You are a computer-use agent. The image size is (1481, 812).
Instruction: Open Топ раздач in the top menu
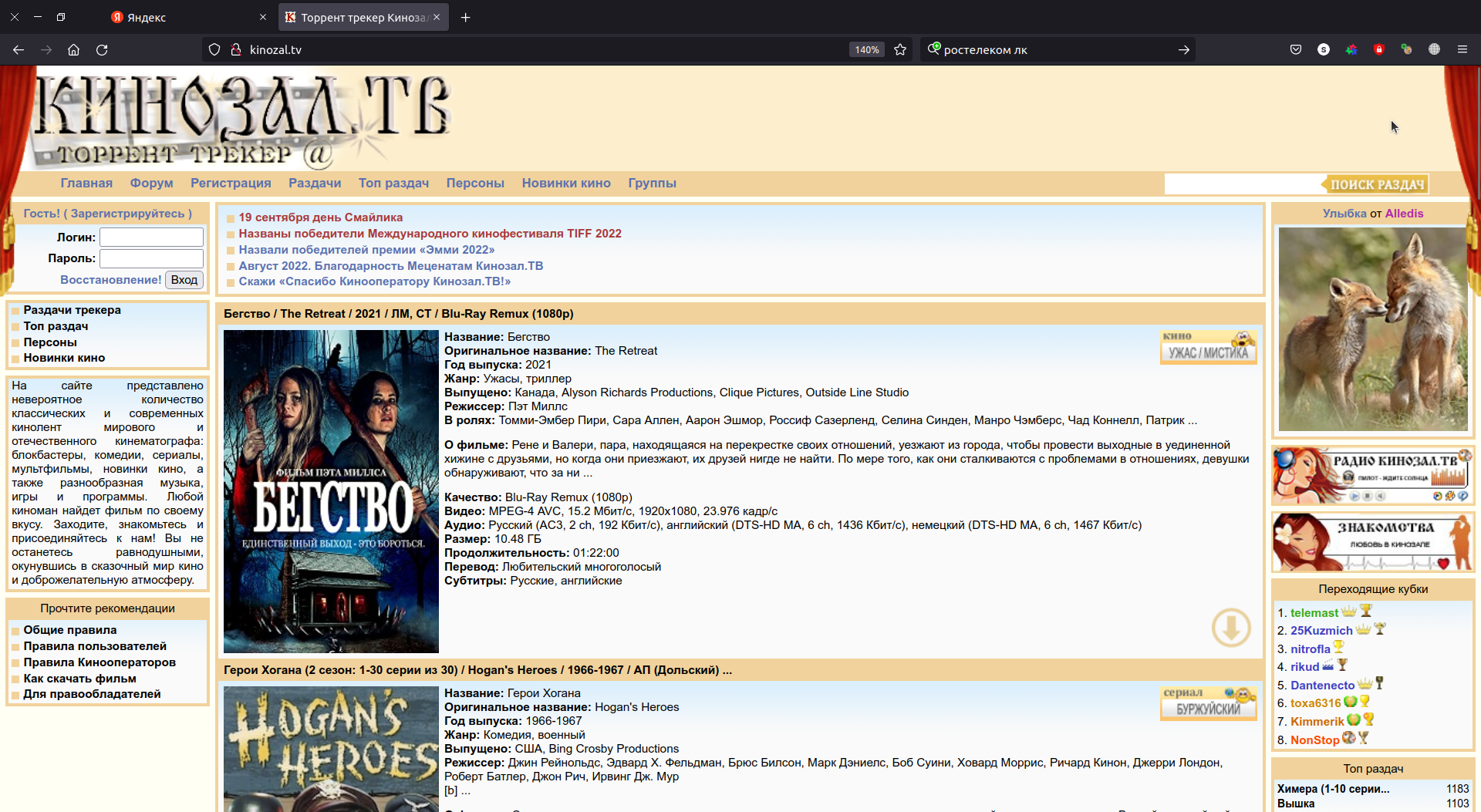(393, 183)
